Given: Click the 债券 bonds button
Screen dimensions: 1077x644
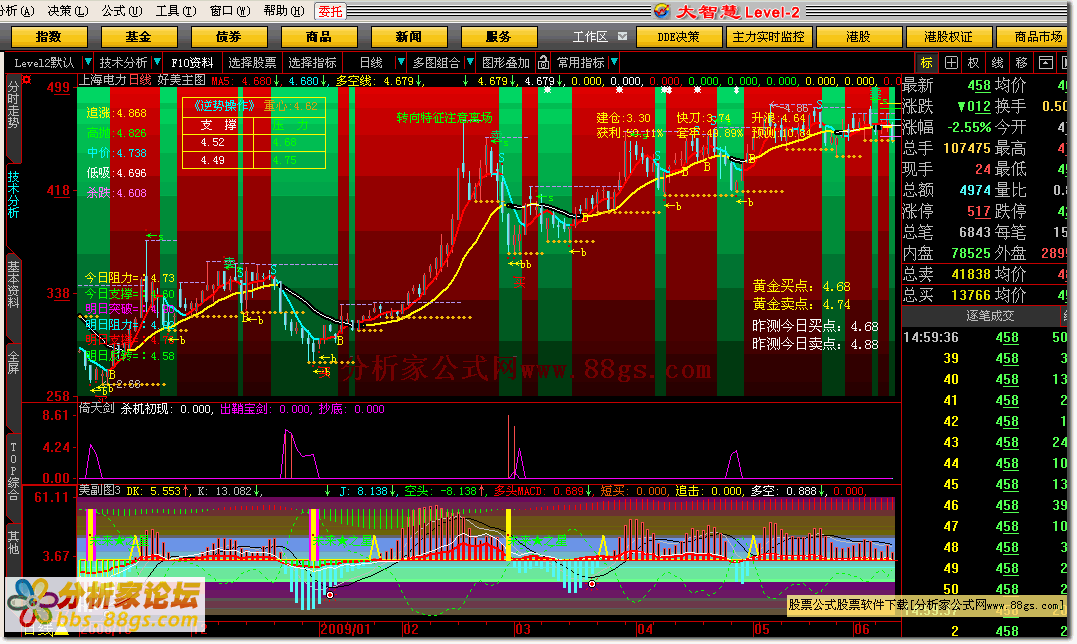Looking at the screenshot, I should [229, 36].
